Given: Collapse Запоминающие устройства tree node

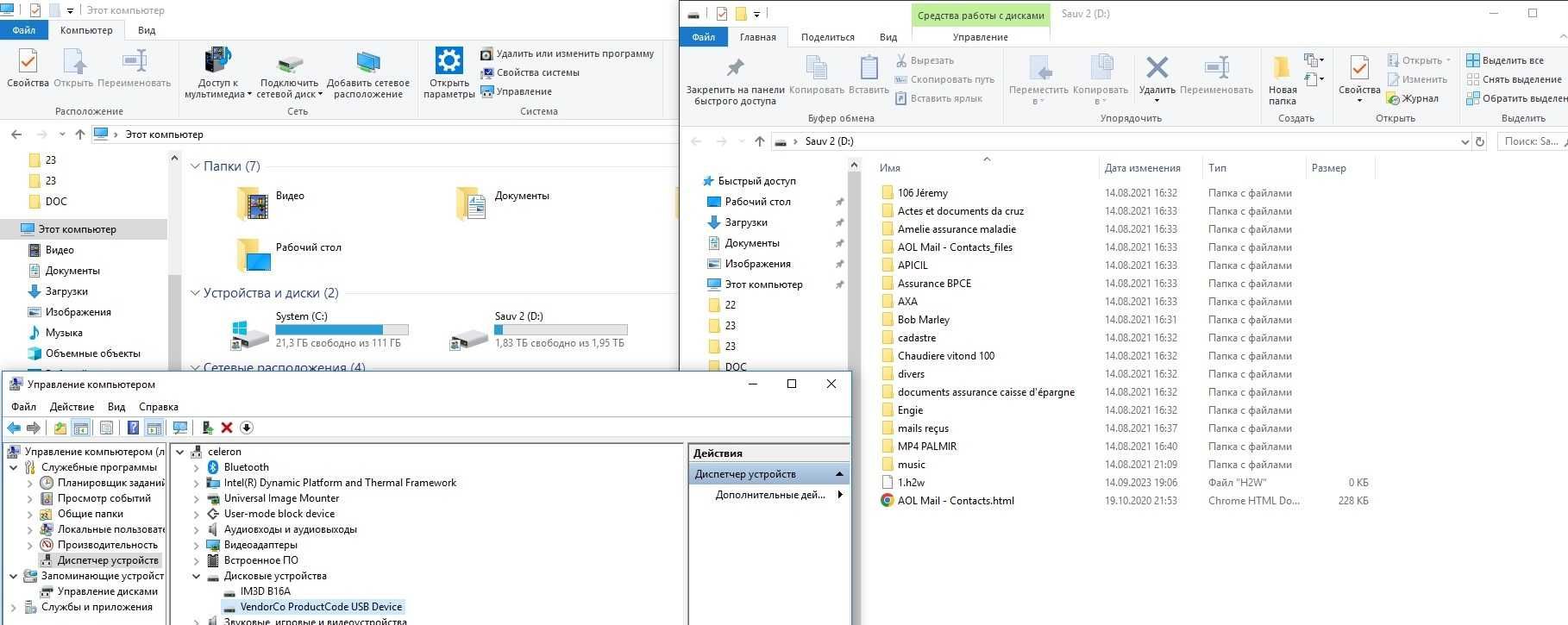Looking at the screenshot, I should pyautogui.click(x=14, y=576).
